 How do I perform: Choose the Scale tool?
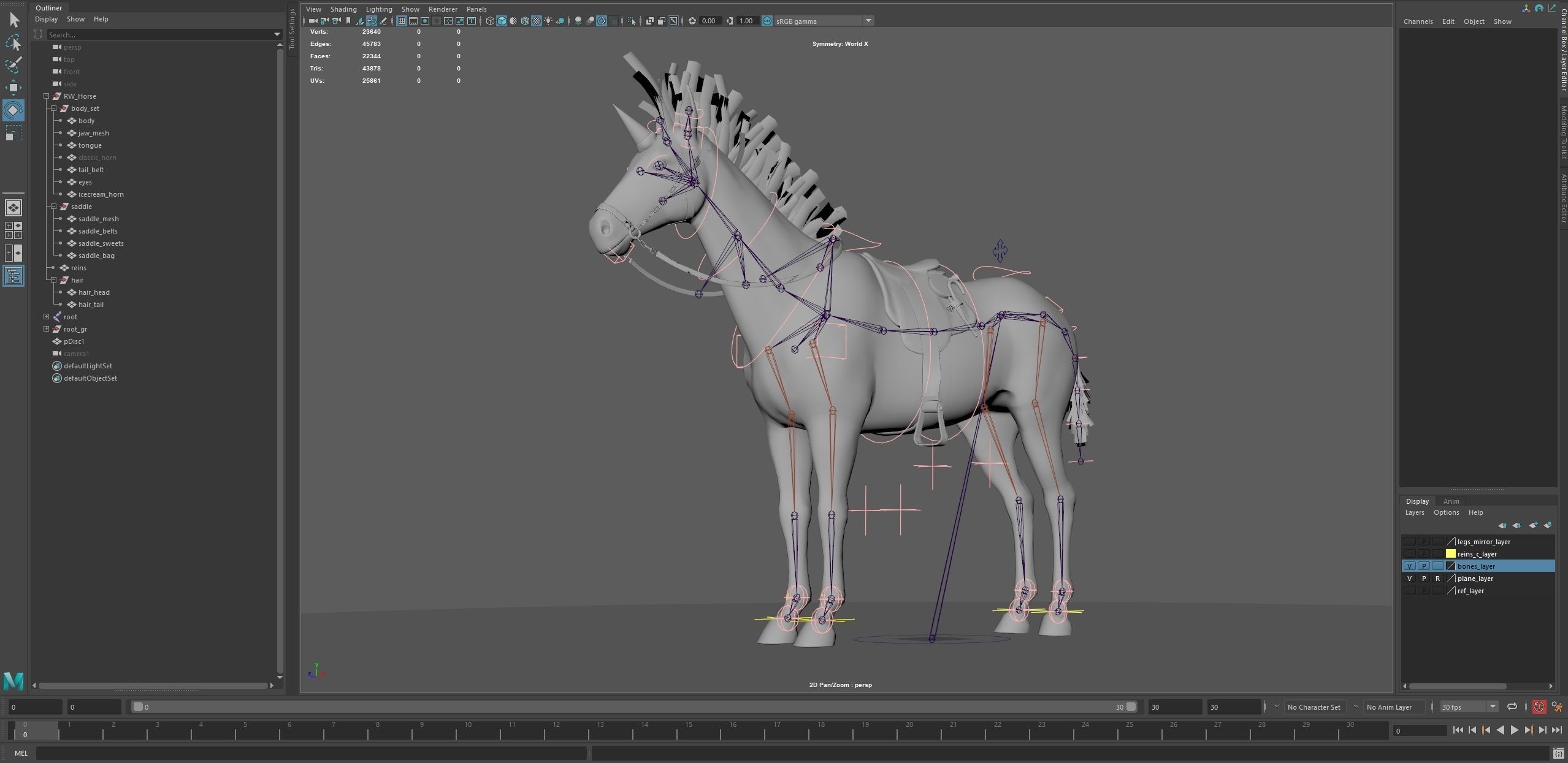click(x=13, y=133)
